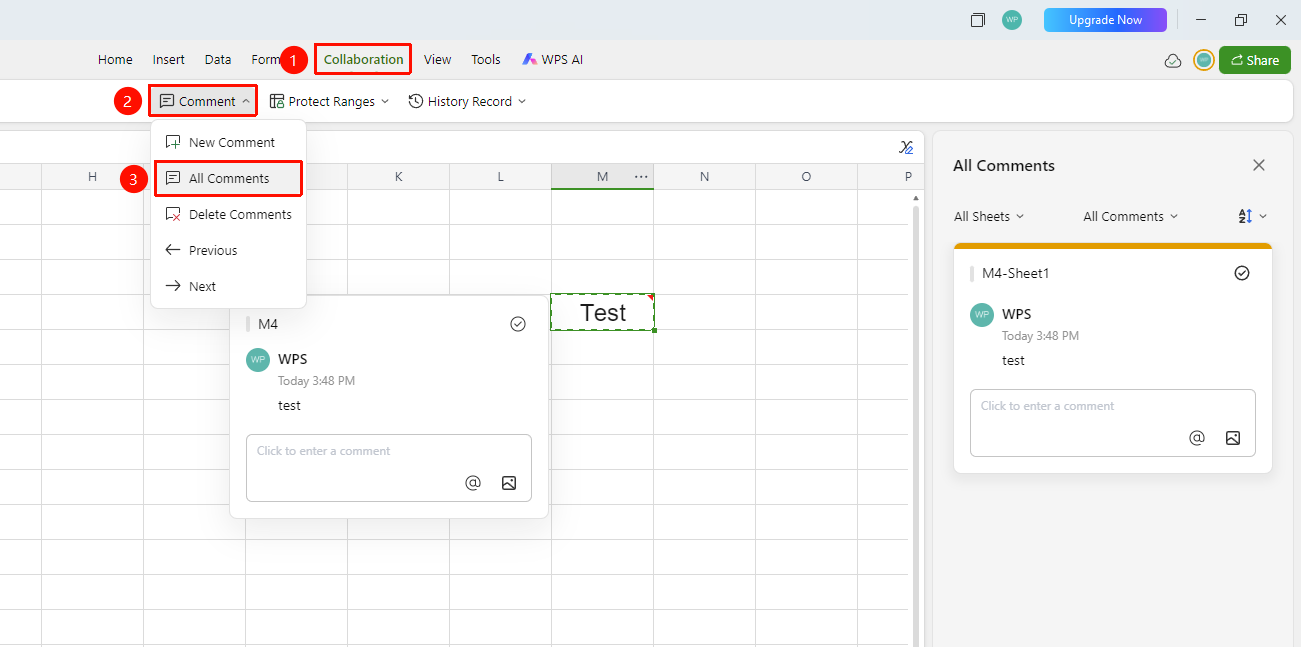Open the column M three-dots options
Screen dimensions: 1301x647
point(641,176)
